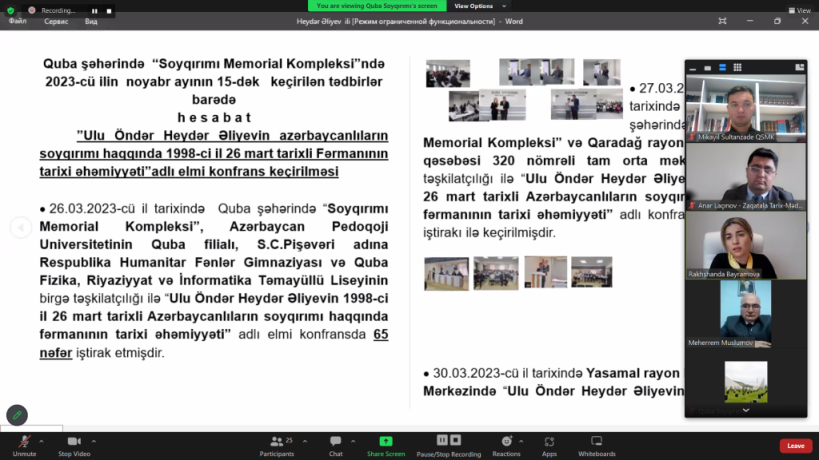The height and width of the screenshot is (460, 819).
Task: Open the Сервис menu in Word
Action: pos(56,21)
